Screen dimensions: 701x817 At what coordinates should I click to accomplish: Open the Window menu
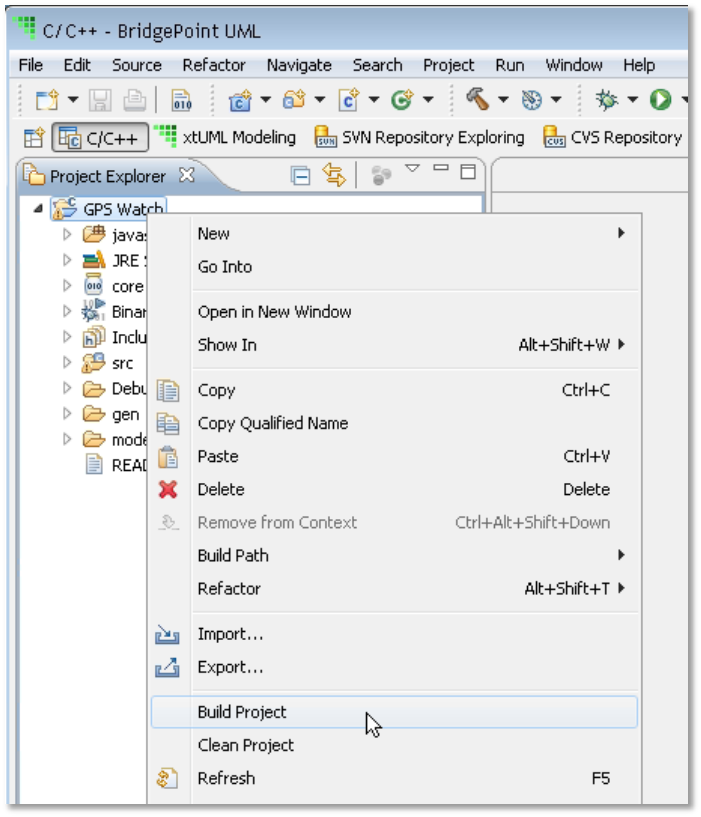coord(574,65)
